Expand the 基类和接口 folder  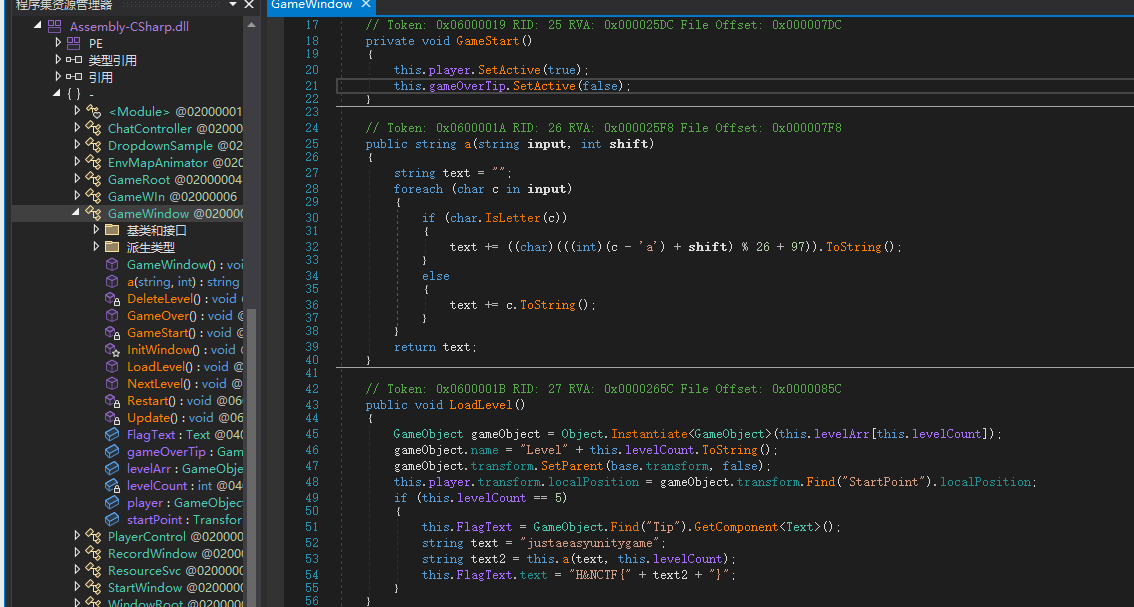96,229
